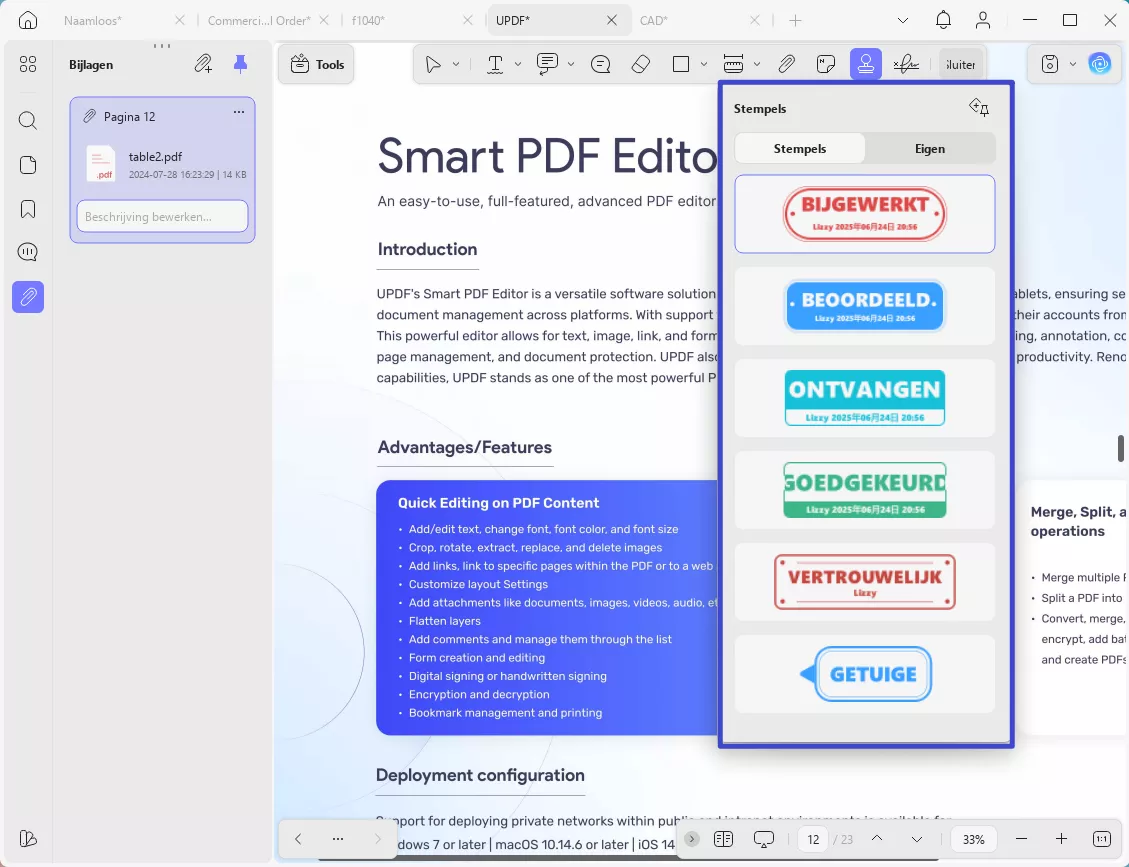The width and height of the screenshot is (1129, 867).
Task: Open the search panel in sidebar
Action: click(27, 120)
